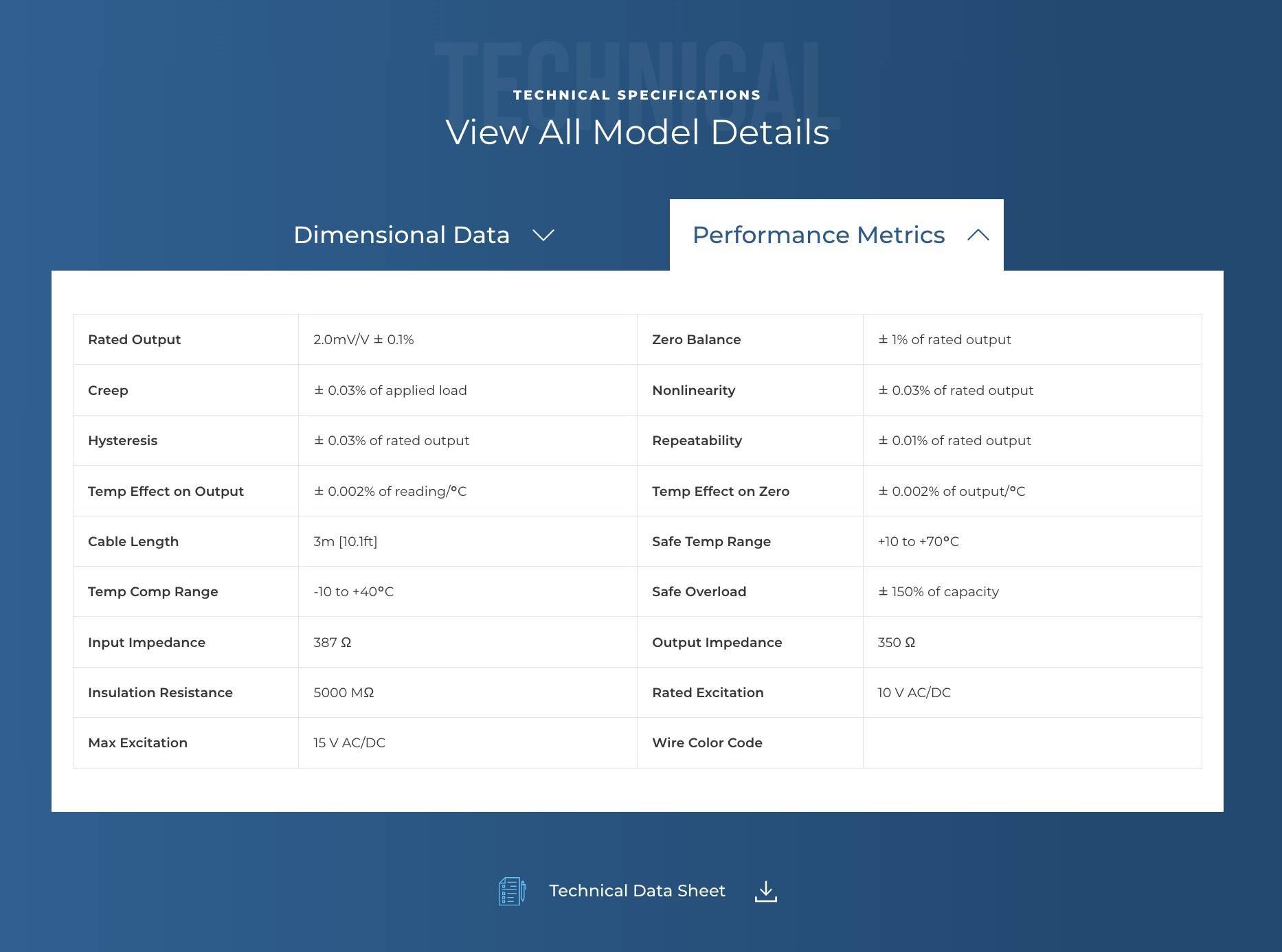Click the 350 Ω value
Screen dimensions: 1282x952
pyautogui.click(x=897, y=642)
